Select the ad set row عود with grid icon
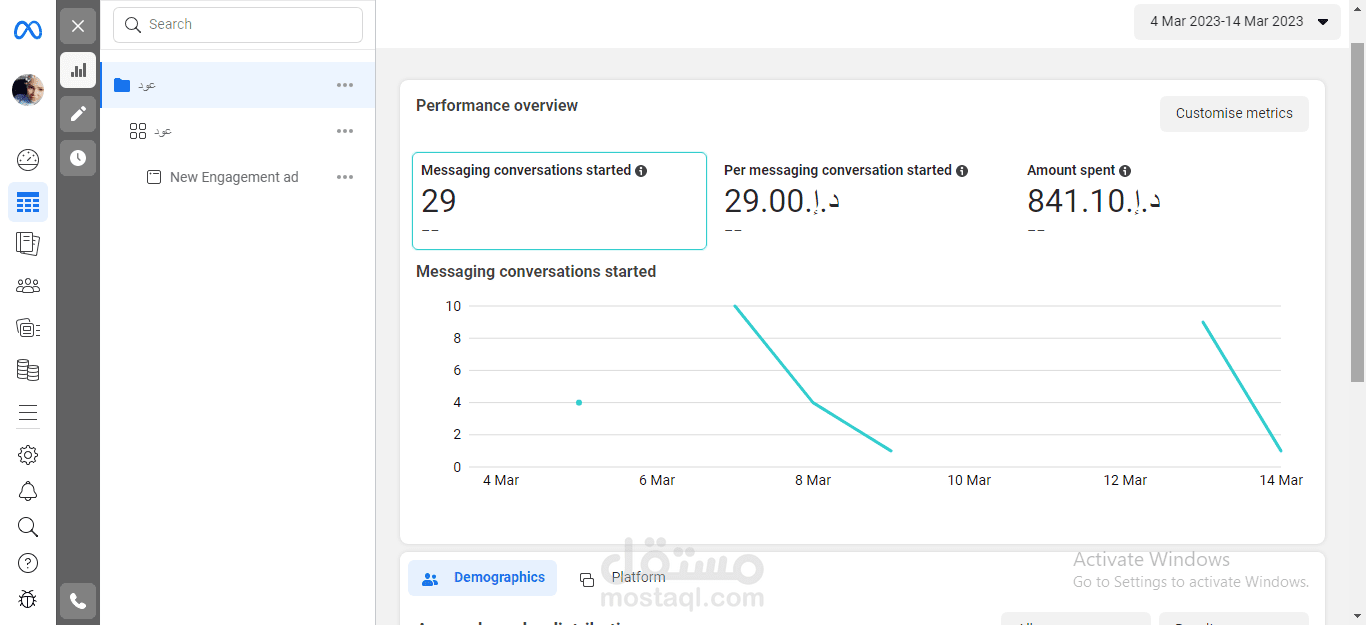 (x=238, y=131)
